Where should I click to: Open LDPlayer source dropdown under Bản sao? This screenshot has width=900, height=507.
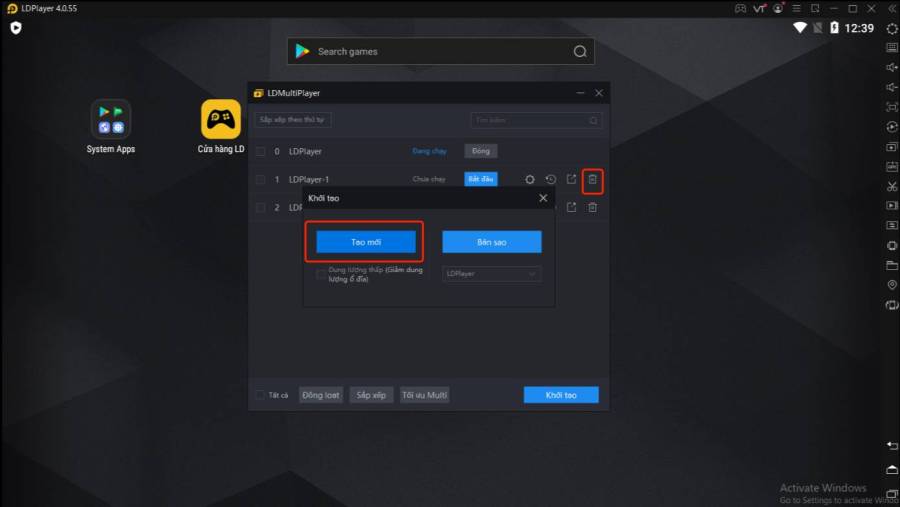coord(491,274)
